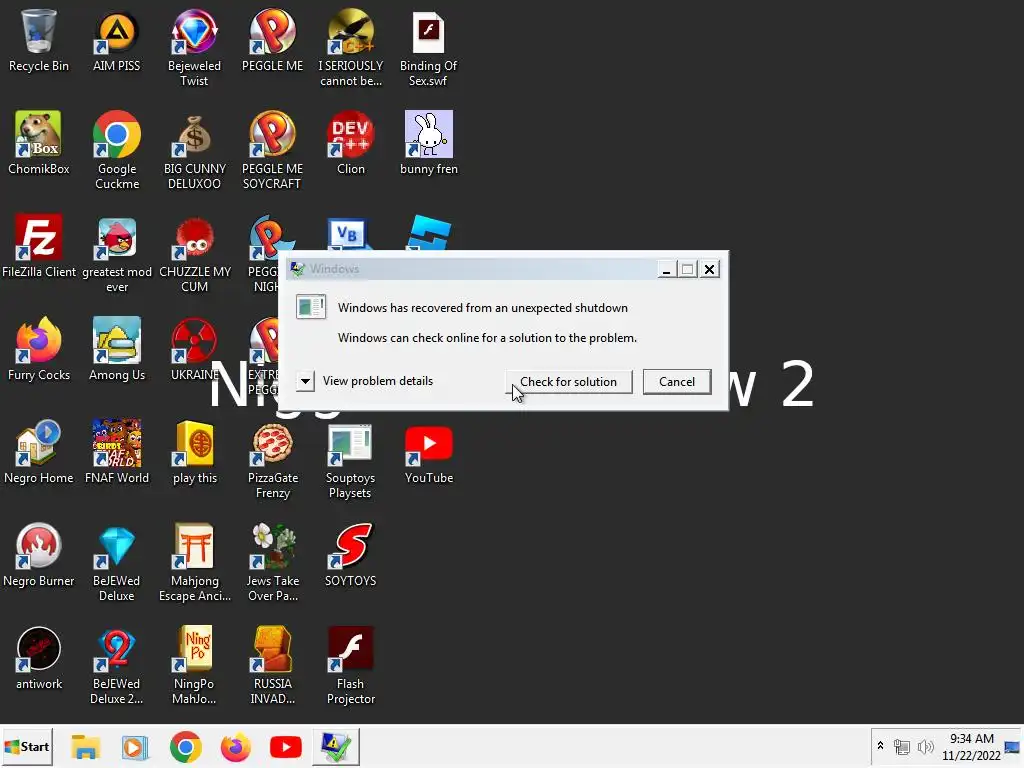The image size is (1024, 768).
Task: Select the NingPo MahJo... shortcut
Action: pos(194,666)
